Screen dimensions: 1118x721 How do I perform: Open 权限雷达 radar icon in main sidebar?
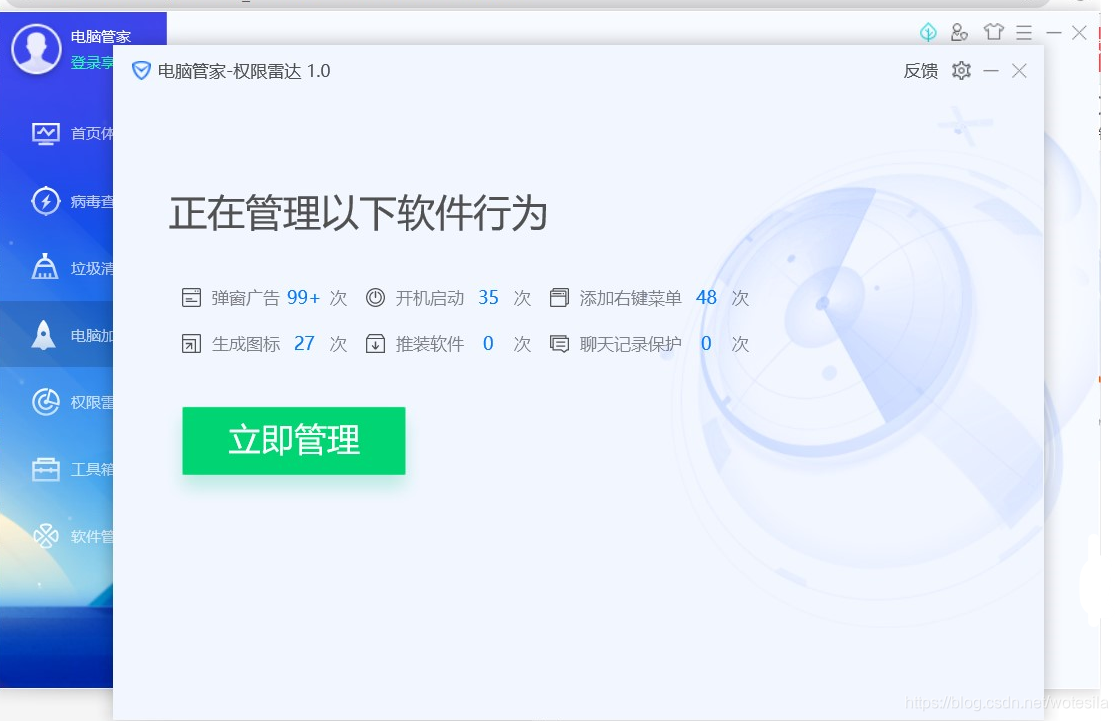coord(46,402)
